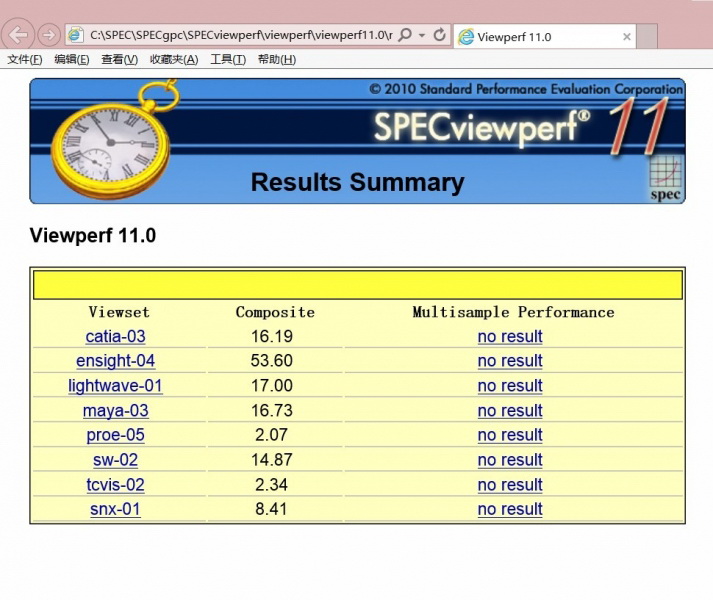
Task: Click the search magnifier in address bar
Action: tap(404, 35)
